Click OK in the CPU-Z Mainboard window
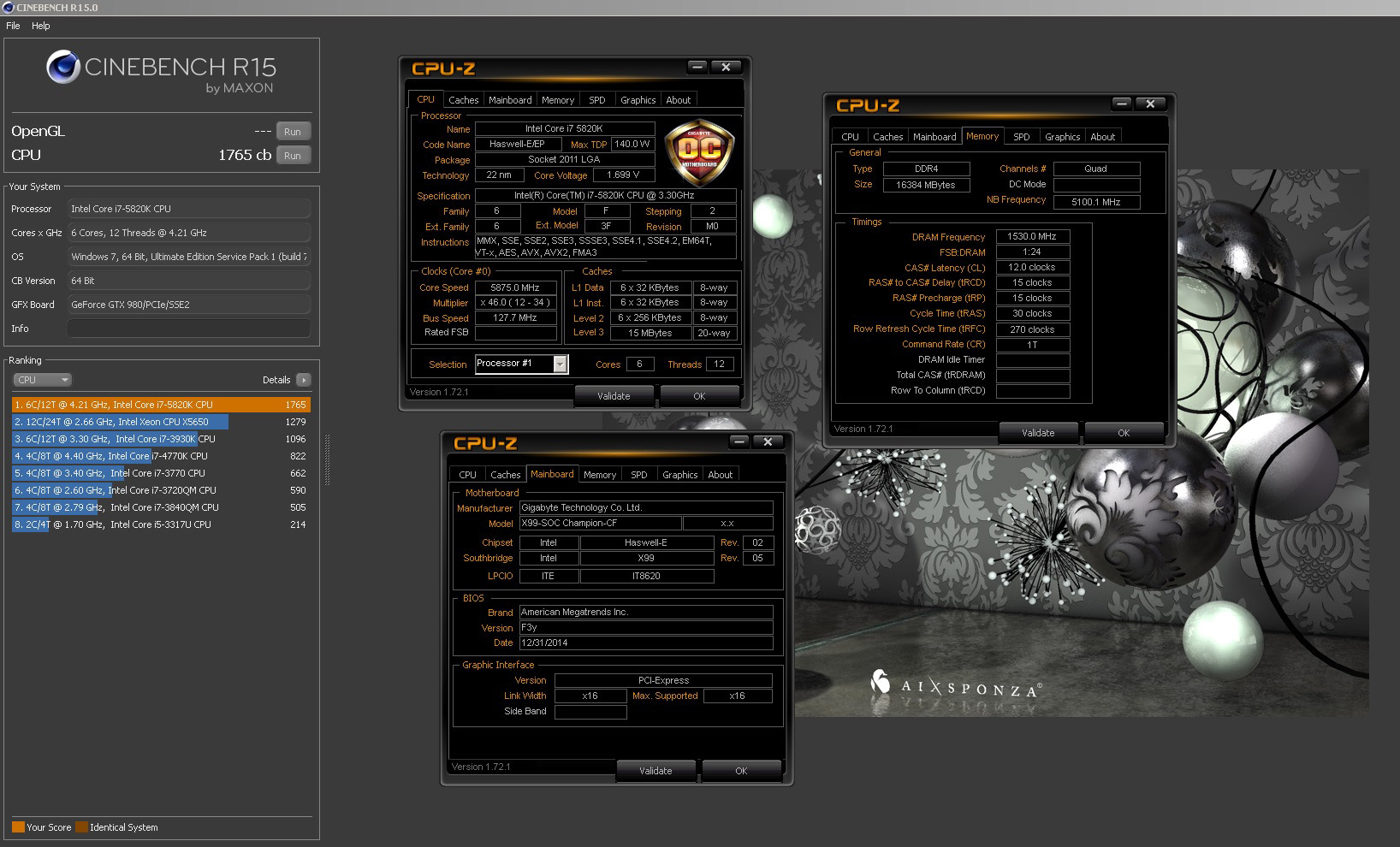Image resolution: width=1400 pixels, height=847 pixels. pos(741,771)
